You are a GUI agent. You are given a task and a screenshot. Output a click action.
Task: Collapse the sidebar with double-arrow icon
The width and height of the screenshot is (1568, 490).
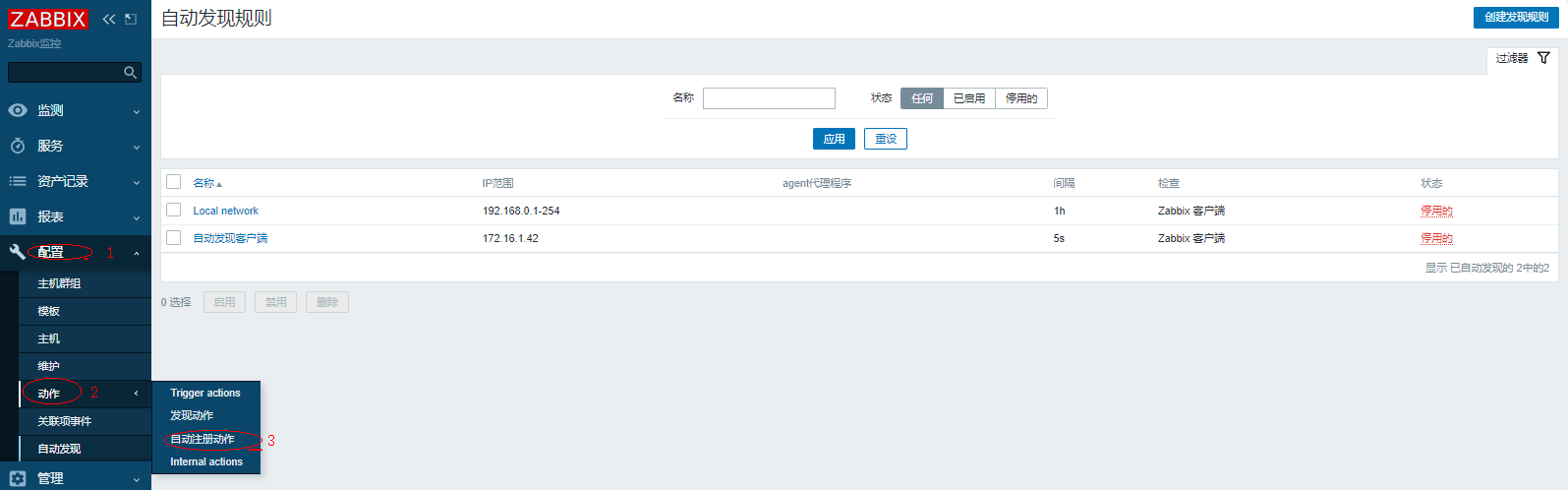point(109,19)
